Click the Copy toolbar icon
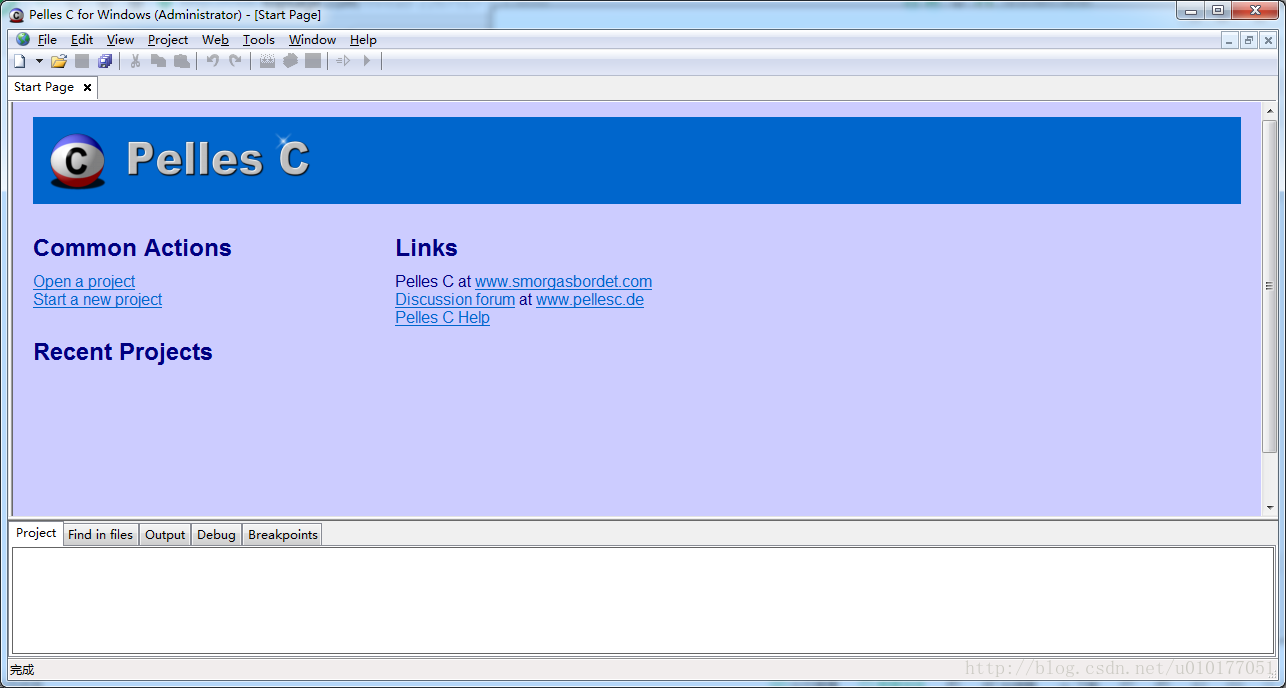Viewport: 1286px width, 688px height. [158, 62]
